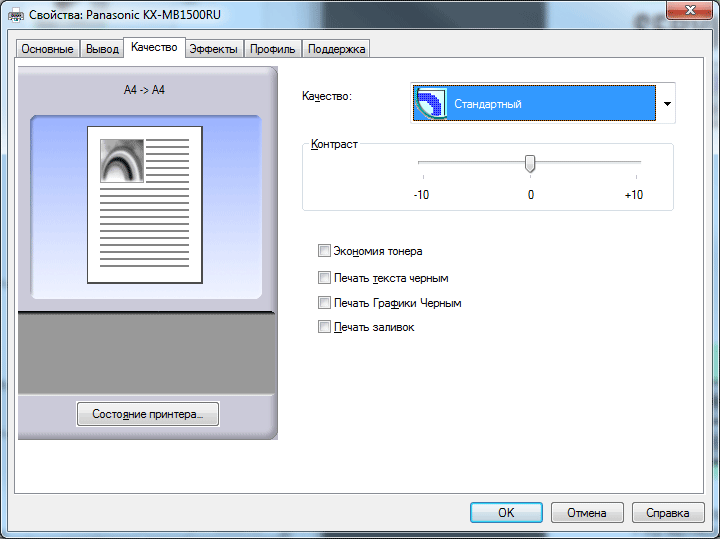The height and width of the screenshot is (539, 720).
Task: Switch to the Основные tab
Action: point(48,49)
